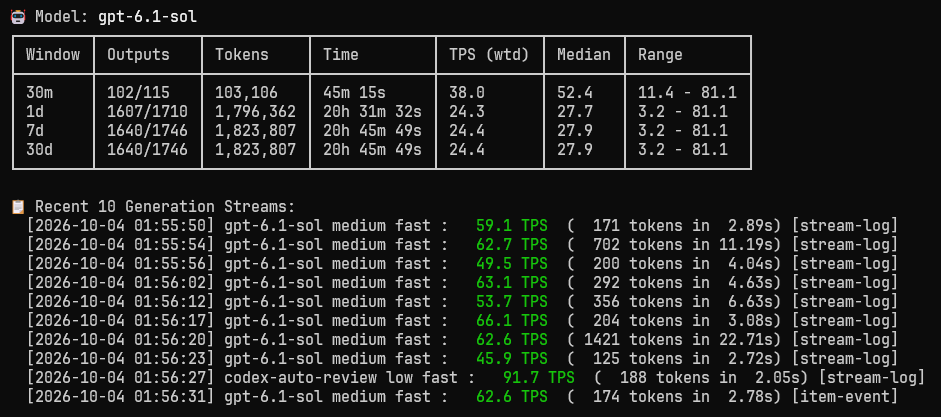Click the [item-event] tag on last stream
The width and height of the screenshot is (941, 417).
tap(844, 397)
